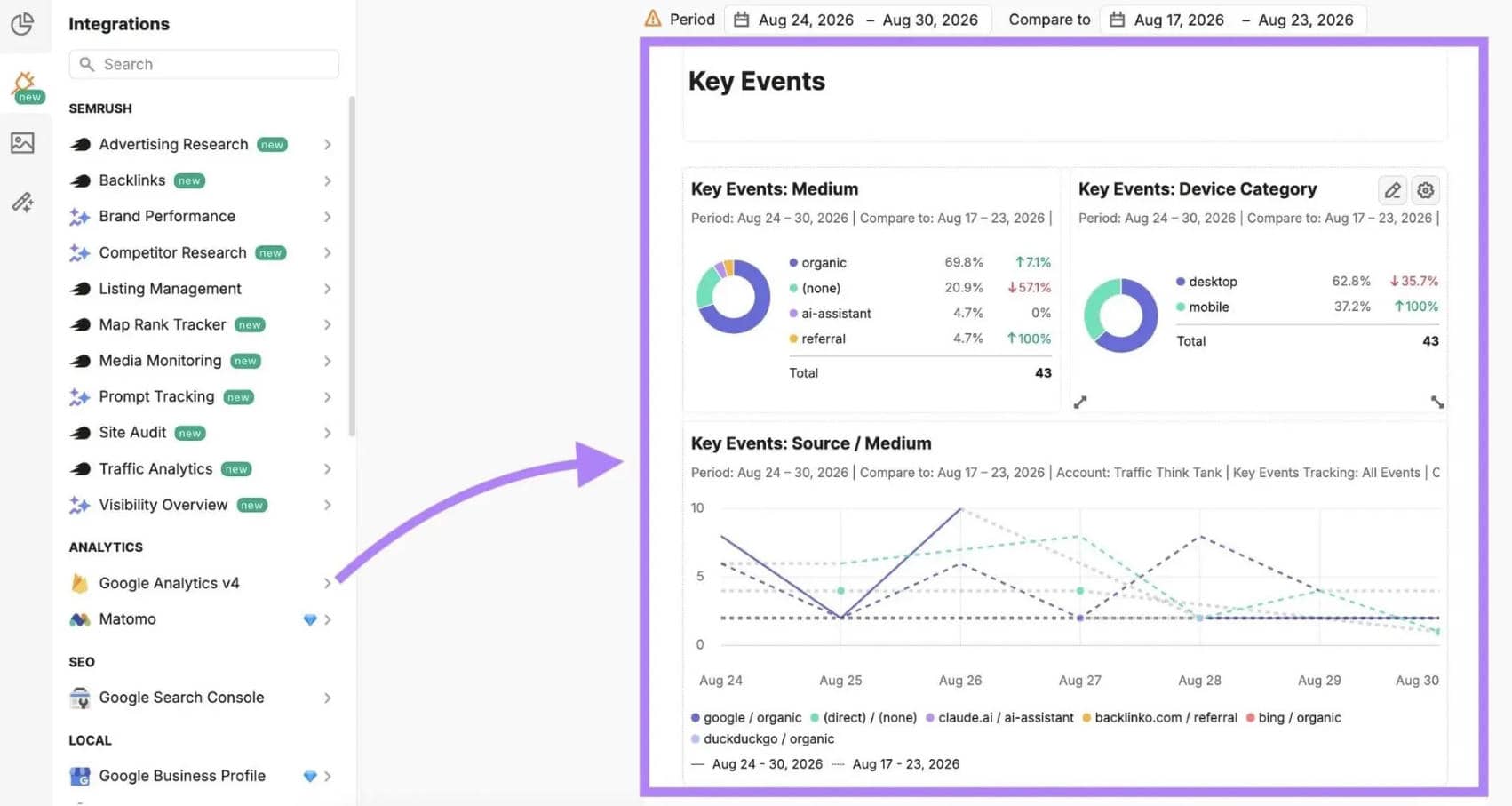The height and width of the screenshot is (806, 1512).
Task: Click the Key Events: Device Category donut chart
Action: point(1121,315)
